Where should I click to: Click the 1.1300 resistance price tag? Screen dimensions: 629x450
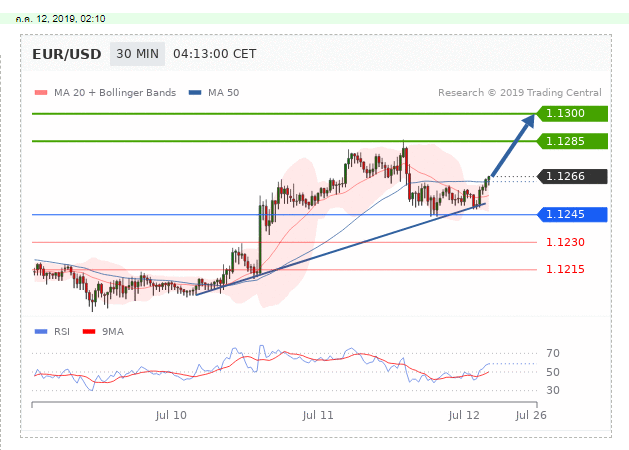click(572, 114)
